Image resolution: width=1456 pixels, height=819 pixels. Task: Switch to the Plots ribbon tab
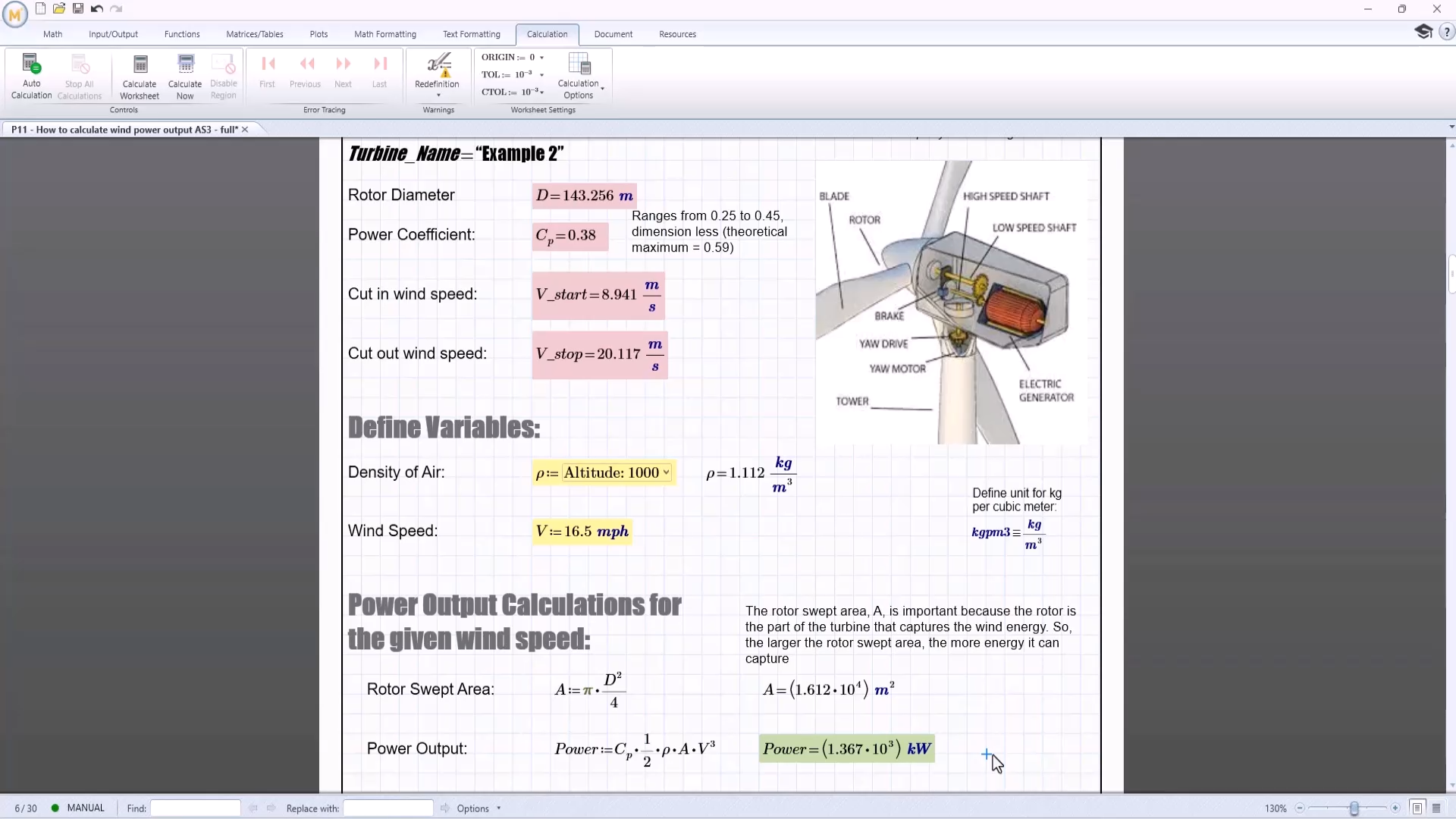click(x=318, y=34)
